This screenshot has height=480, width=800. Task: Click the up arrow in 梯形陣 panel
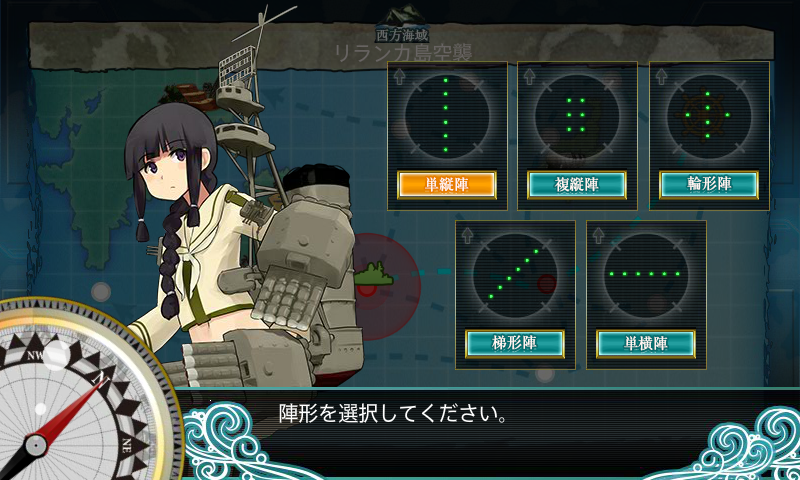[x=467, y=236]
